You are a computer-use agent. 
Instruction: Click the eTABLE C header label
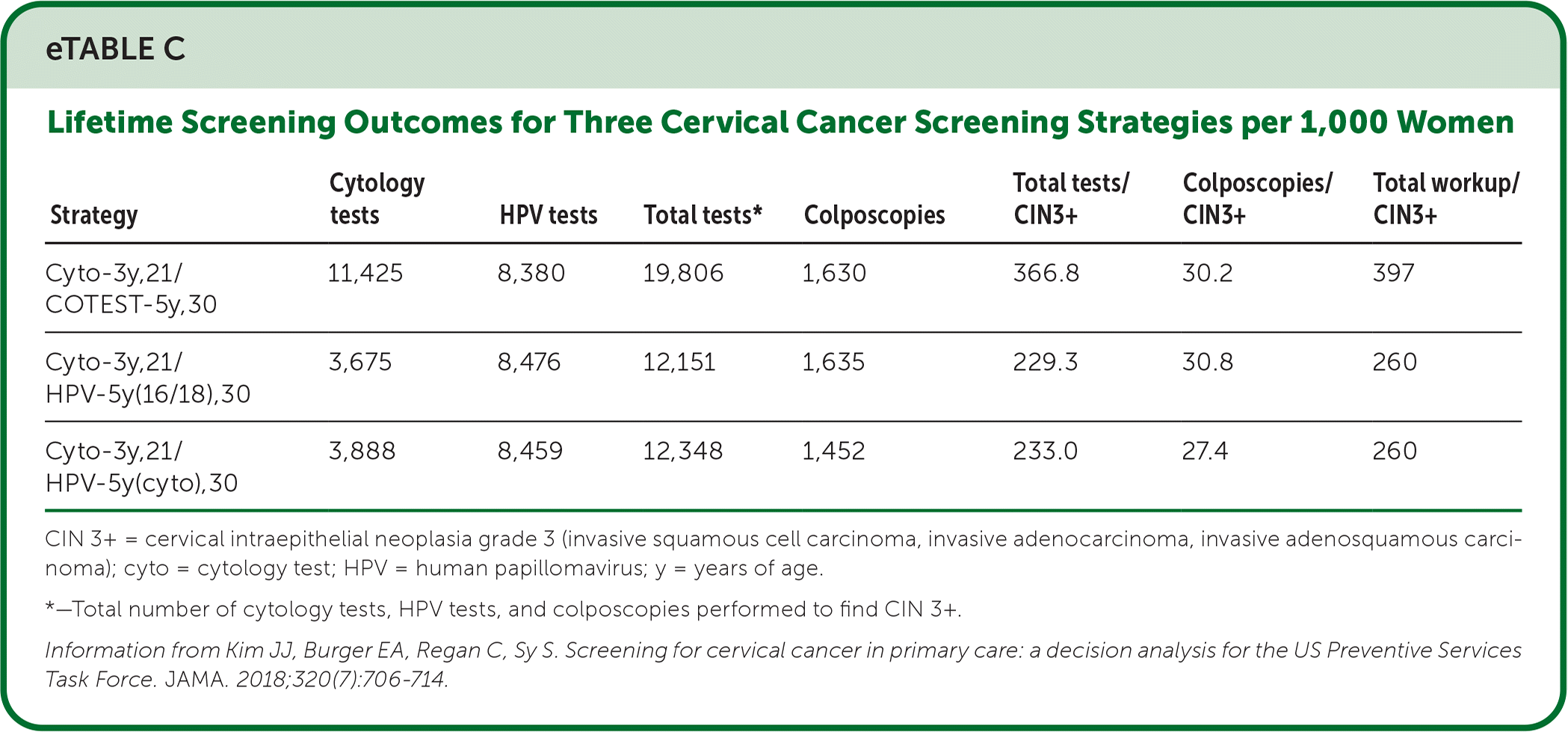click(x=115, y=49)
